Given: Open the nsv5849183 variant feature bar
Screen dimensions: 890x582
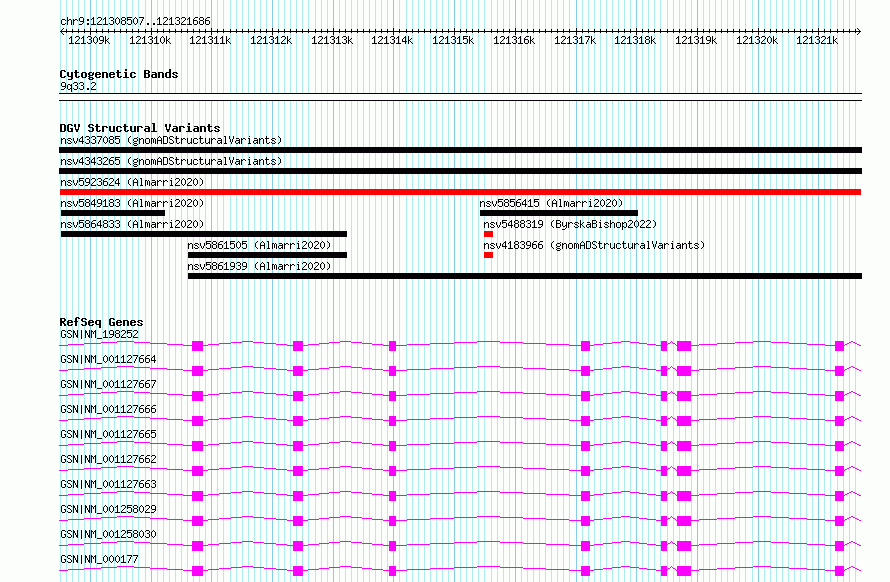Looking at the screenshot, I should pyautogui.click(x=113, y=213).
